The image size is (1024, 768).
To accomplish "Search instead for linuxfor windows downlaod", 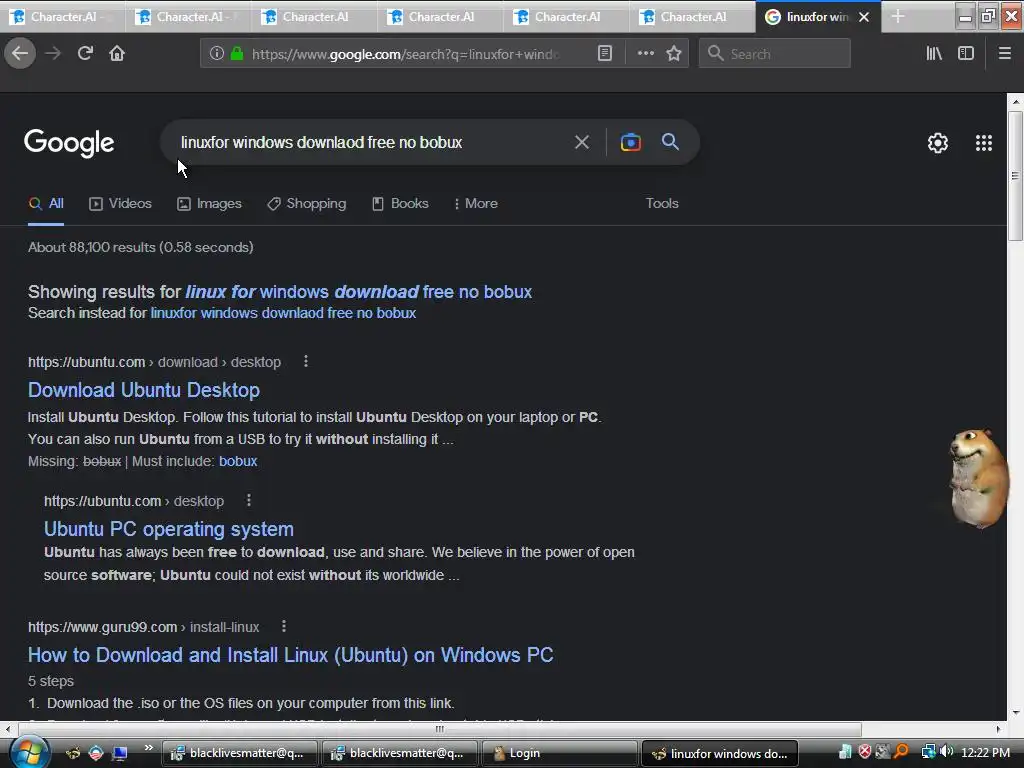I will [283, 313].
